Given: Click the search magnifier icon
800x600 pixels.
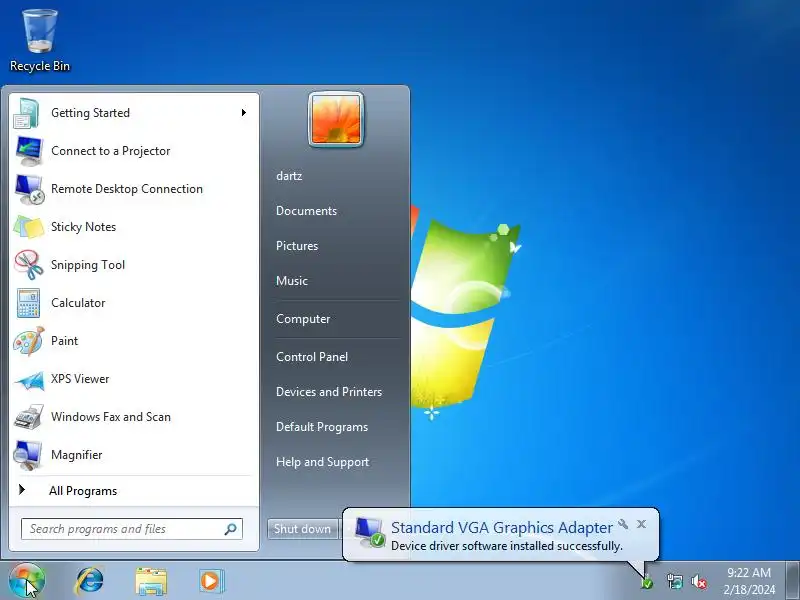Looking at the screenshot, I should tap(231, 529).
